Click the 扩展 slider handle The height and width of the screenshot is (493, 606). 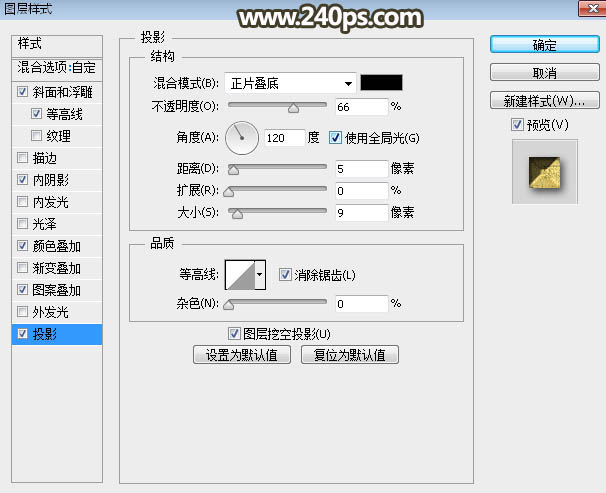click(229, 192)
